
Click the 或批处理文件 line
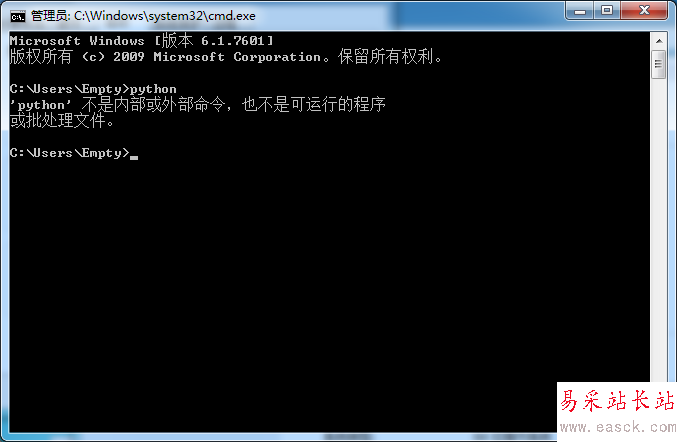(x=62, y=120)
